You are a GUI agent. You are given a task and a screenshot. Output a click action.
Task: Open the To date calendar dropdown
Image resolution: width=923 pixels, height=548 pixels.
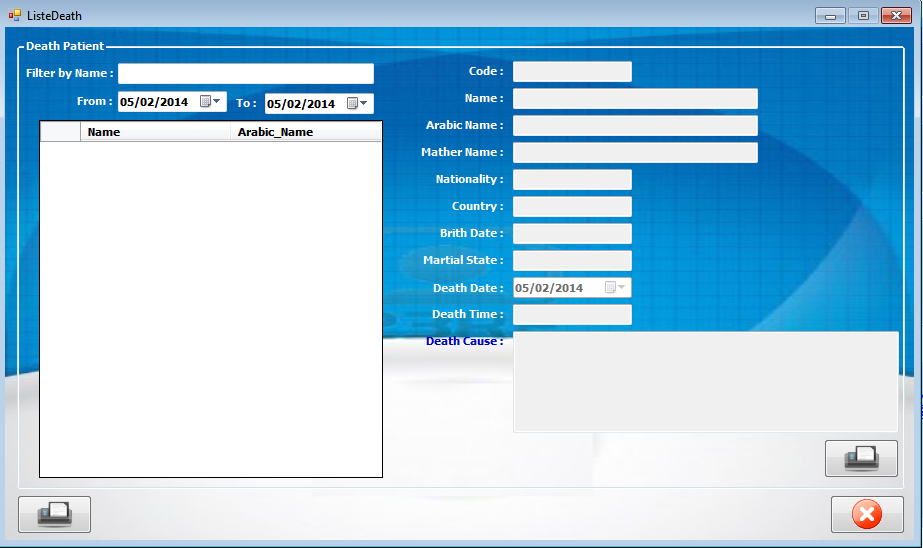(357, 103)
